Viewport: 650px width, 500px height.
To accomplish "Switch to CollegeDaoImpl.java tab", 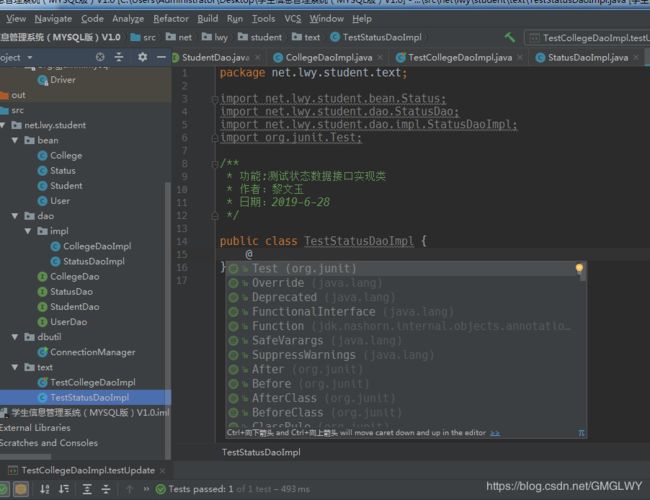I will click(328, 58).
